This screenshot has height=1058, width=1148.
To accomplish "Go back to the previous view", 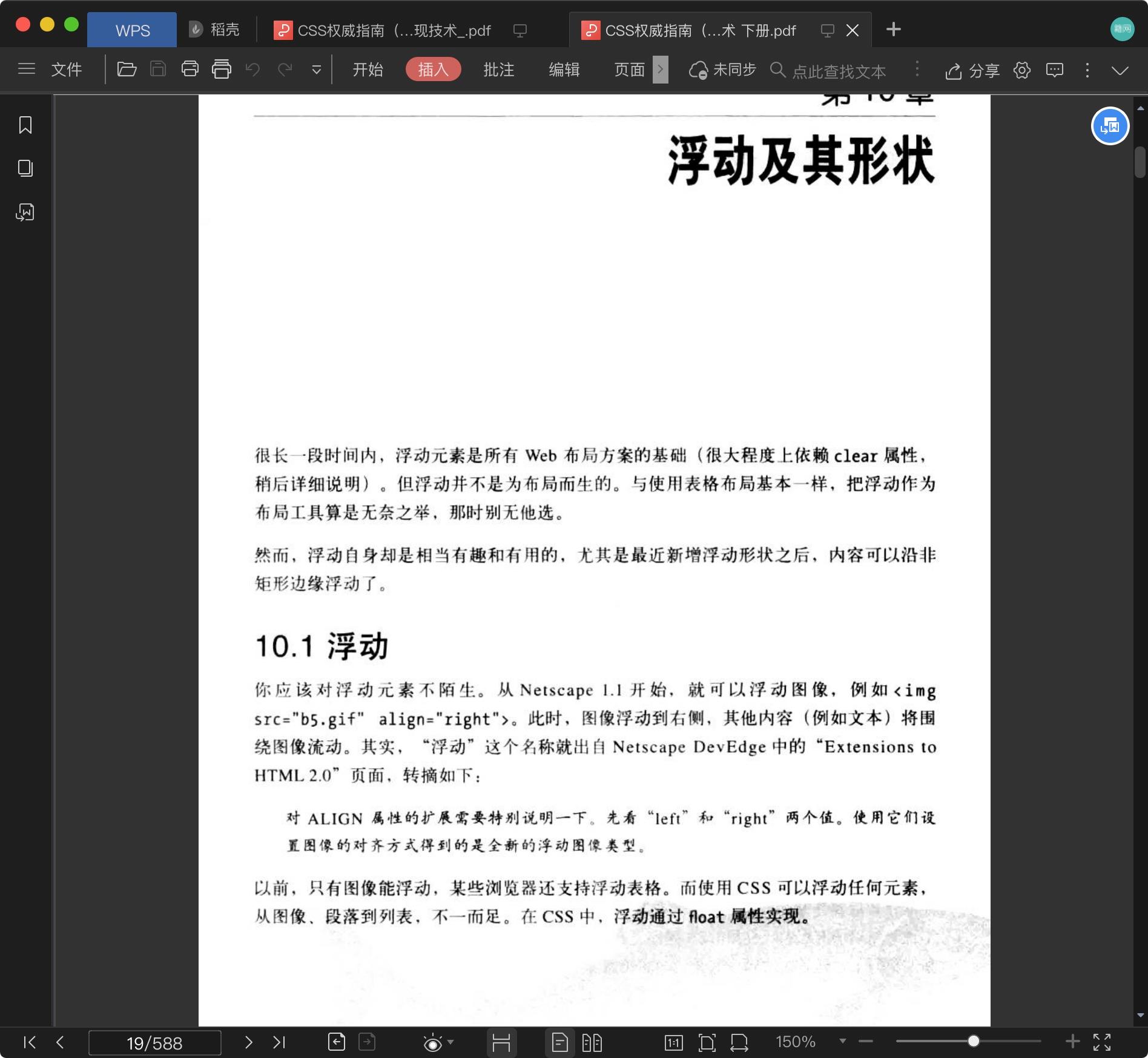I will pyautogui.click(x=337, y=1042).
